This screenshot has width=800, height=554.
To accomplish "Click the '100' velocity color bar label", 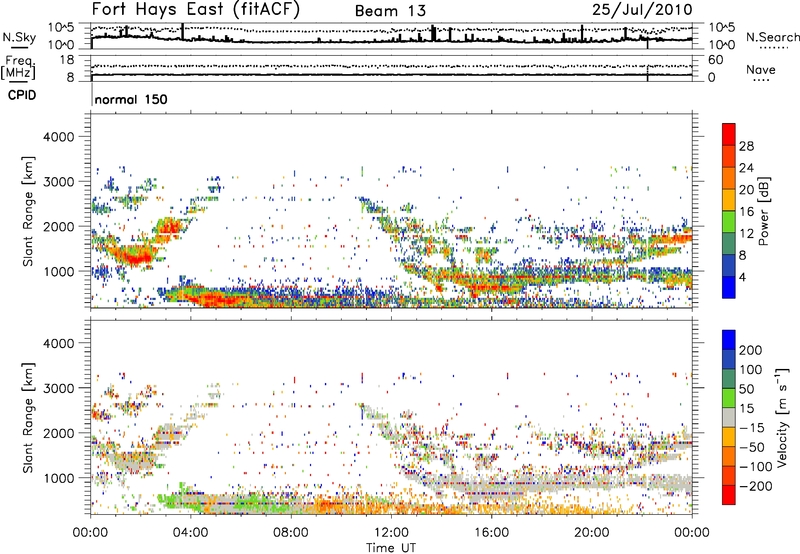I will pos(751,370).
